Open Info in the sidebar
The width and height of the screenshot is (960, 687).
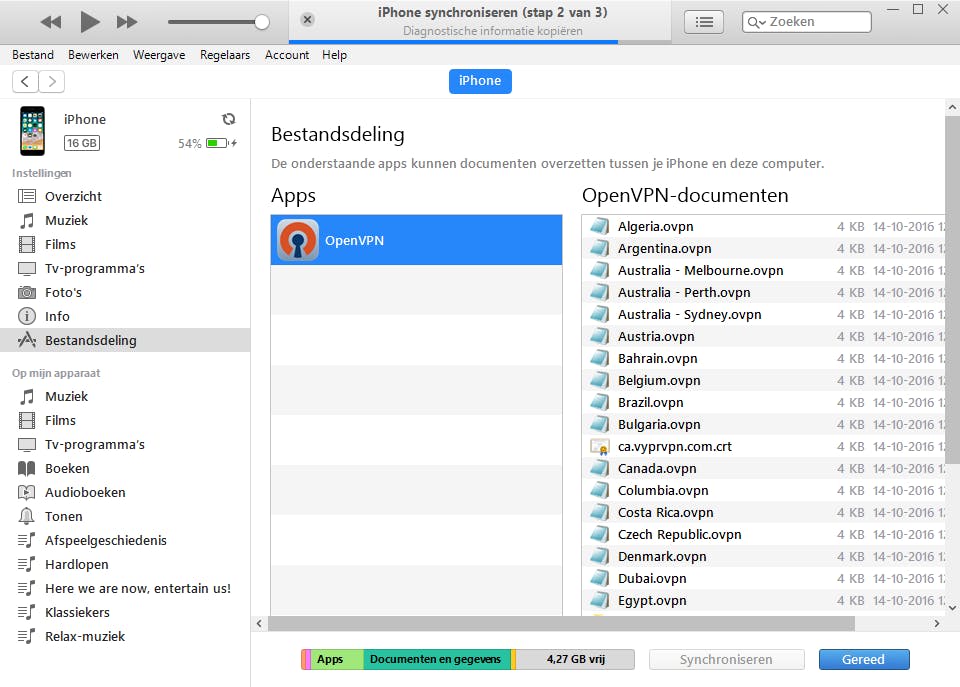tap(125, 317)
